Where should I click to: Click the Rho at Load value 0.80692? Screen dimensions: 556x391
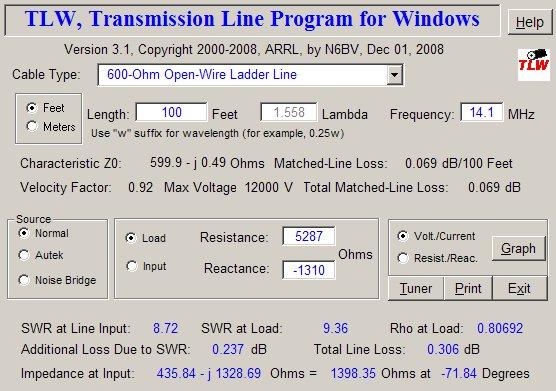(500, 328)
